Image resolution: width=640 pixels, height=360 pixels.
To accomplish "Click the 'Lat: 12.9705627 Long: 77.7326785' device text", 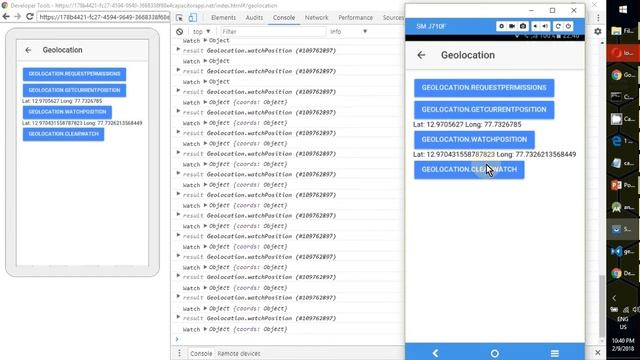I will (x=467, y=124).
